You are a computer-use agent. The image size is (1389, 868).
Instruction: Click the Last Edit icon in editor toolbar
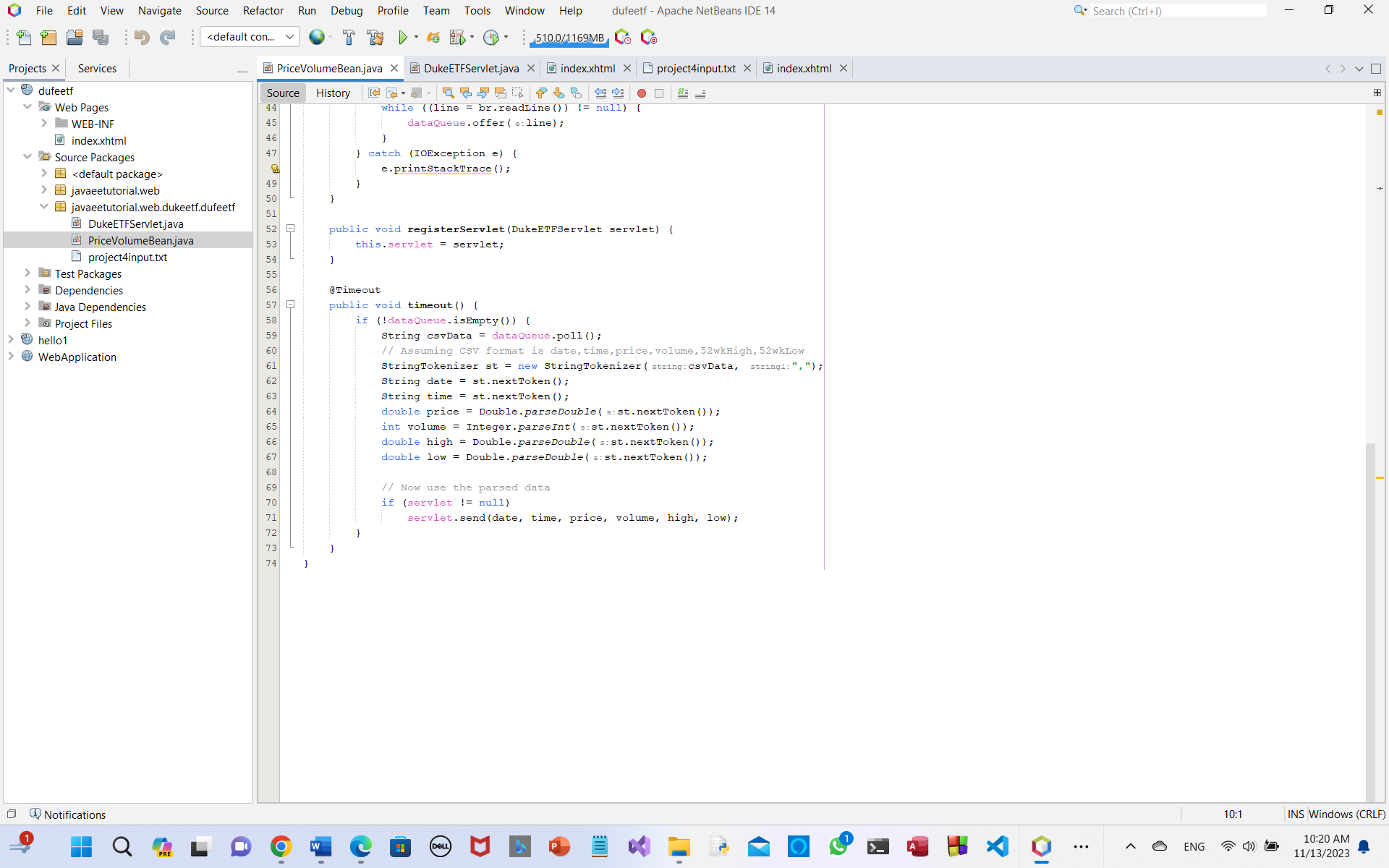(373, 93)
